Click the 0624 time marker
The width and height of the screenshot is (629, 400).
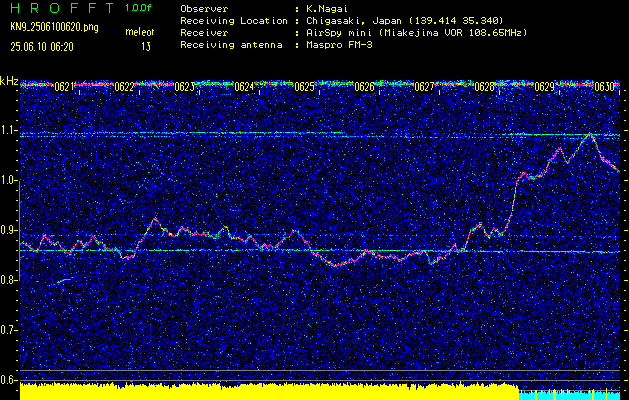[244, 87]
